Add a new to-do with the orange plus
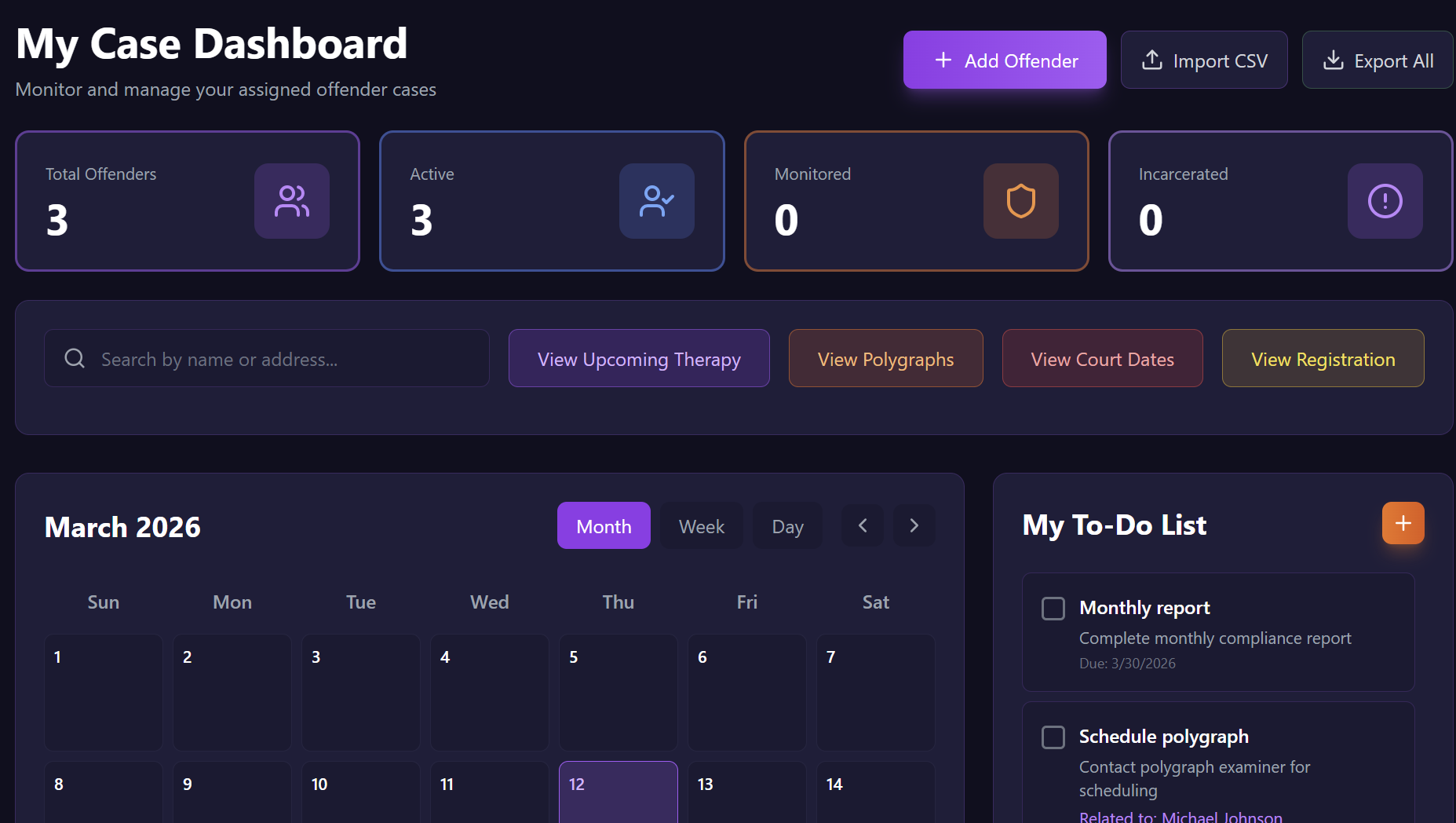 pyautogui.click(x=1403, y=523)
